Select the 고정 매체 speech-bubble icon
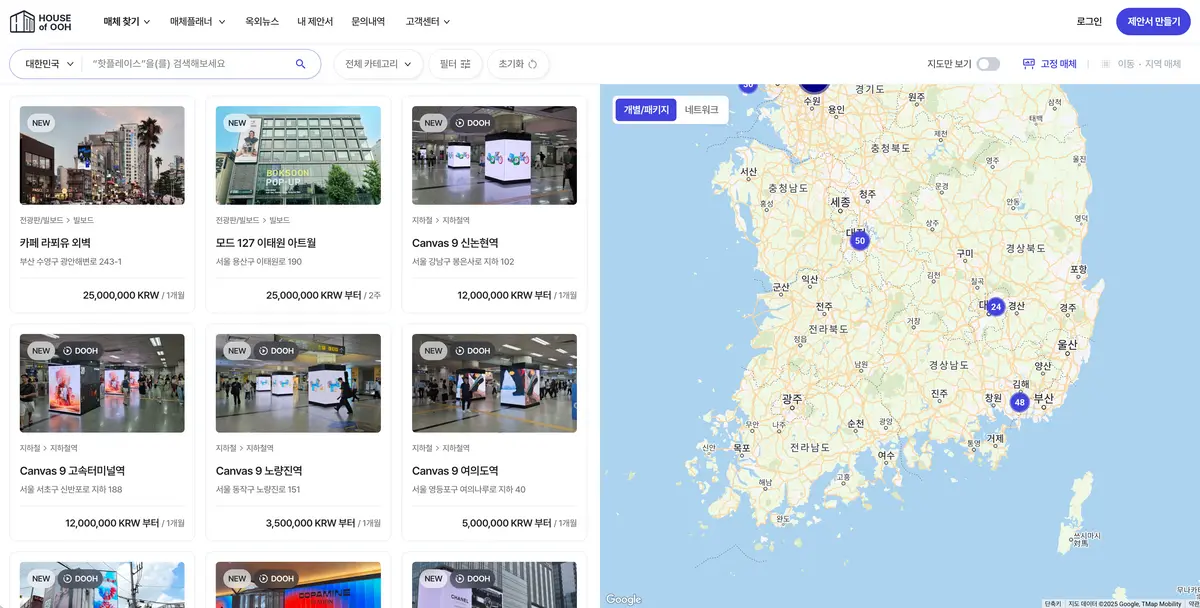Screen dimensions: 1200x608 click(1028, 63)
